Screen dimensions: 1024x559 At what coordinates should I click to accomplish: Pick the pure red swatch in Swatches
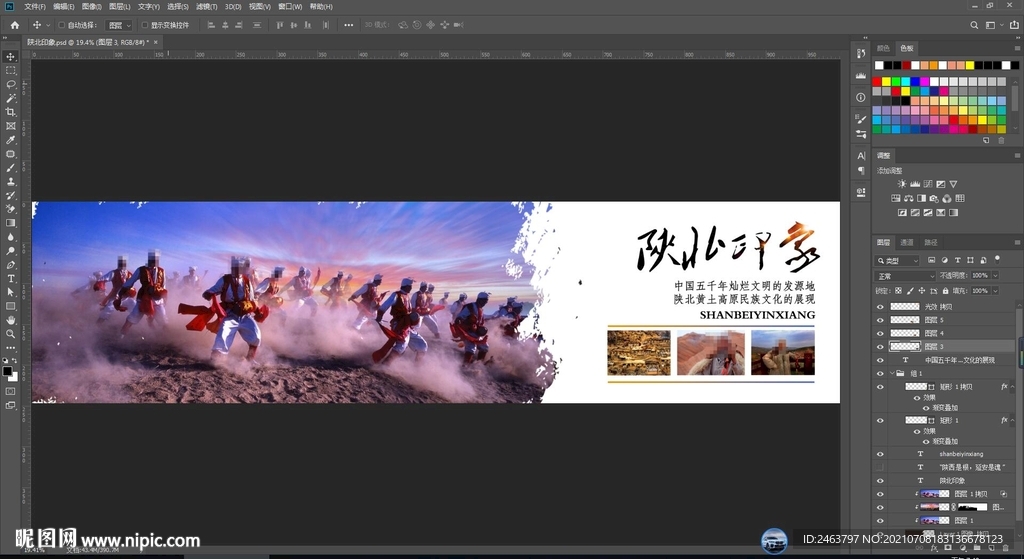pyautogui.click(x=877, y=82)
